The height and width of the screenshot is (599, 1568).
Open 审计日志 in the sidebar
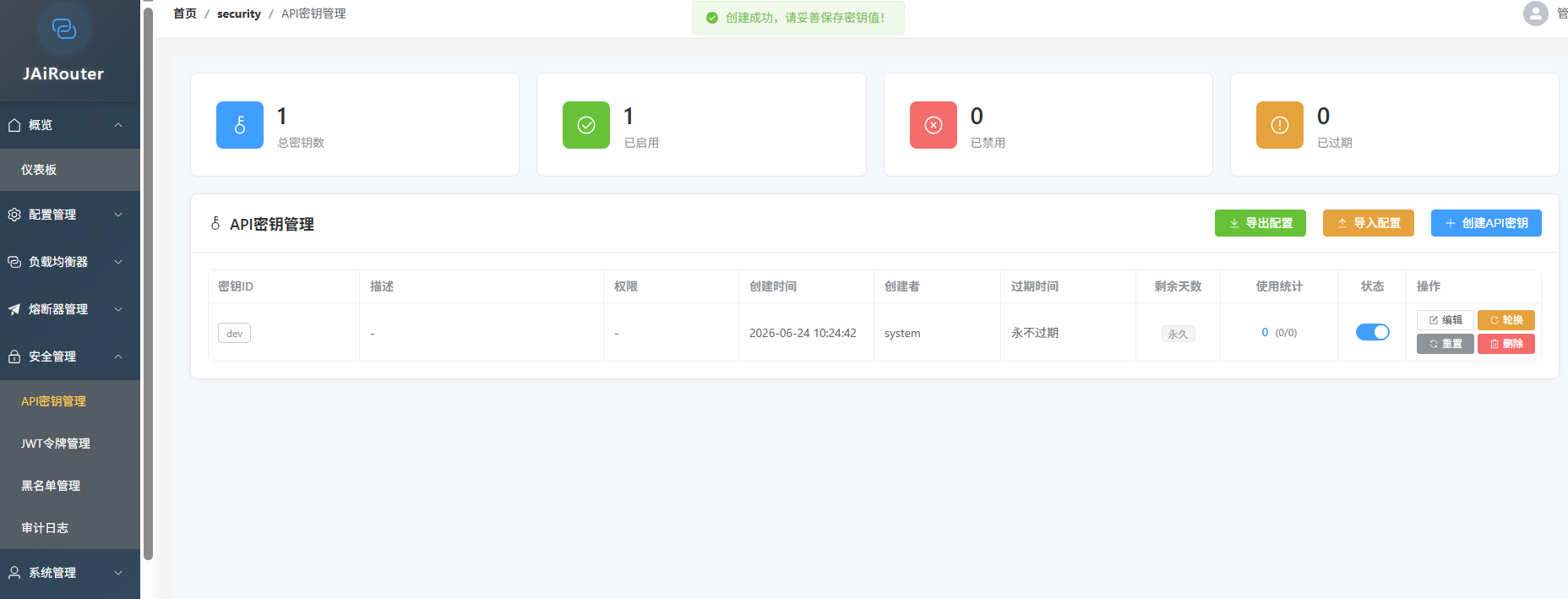point(70,528)
